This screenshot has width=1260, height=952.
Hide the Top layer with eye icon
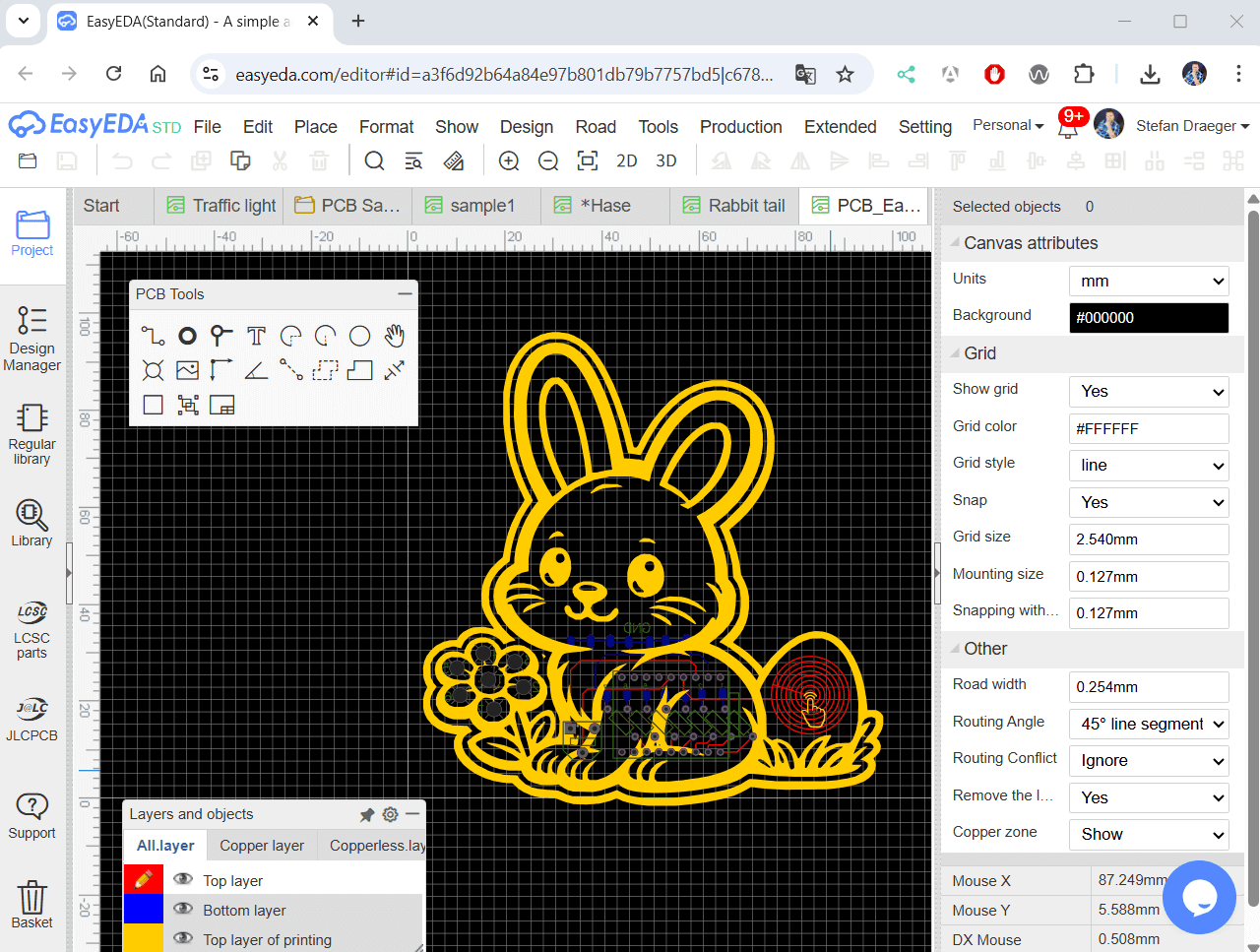tap(183, 879)
